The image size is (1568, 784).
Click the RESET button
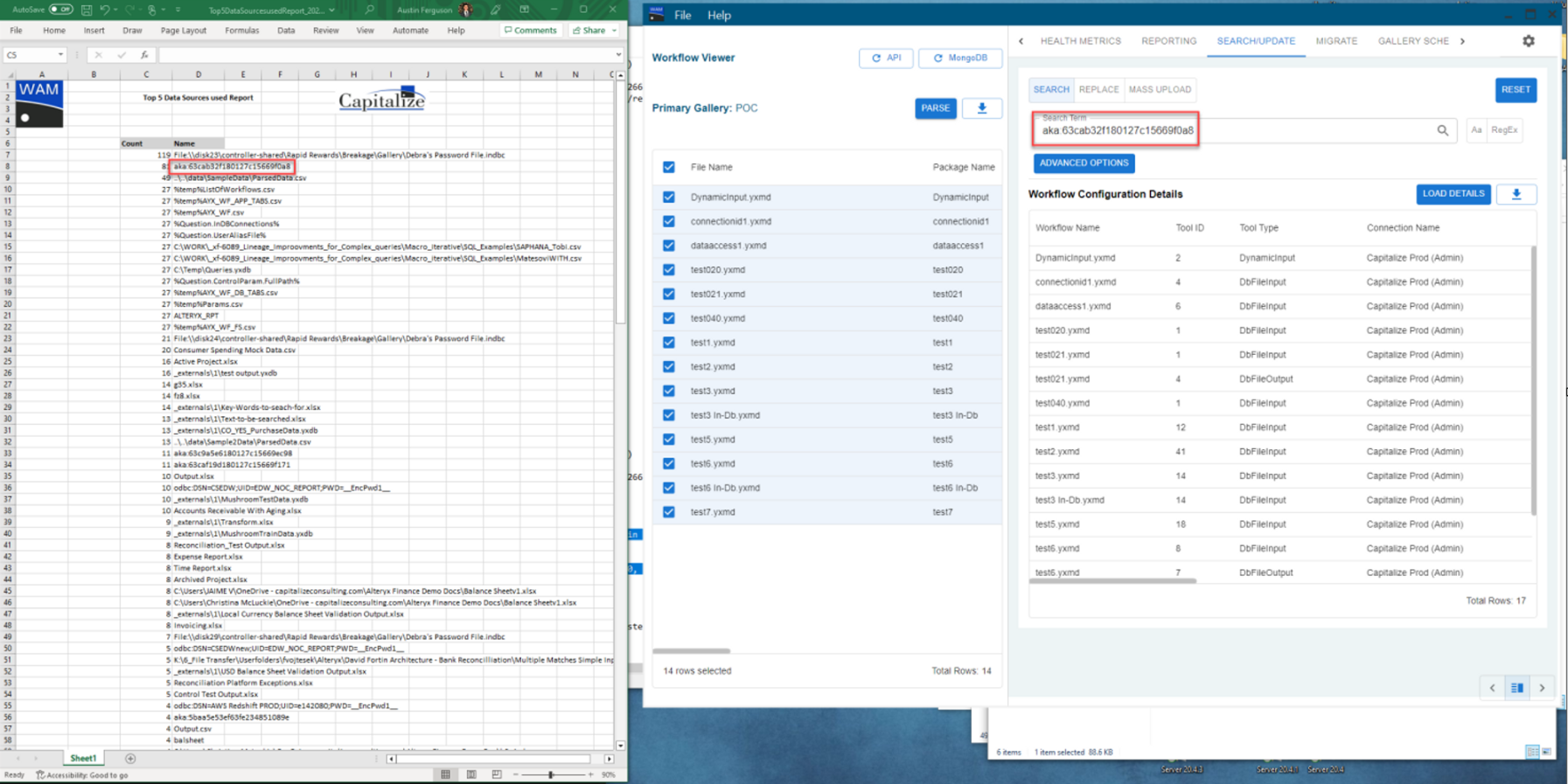pyautogui.click(x=1516, y=89)
